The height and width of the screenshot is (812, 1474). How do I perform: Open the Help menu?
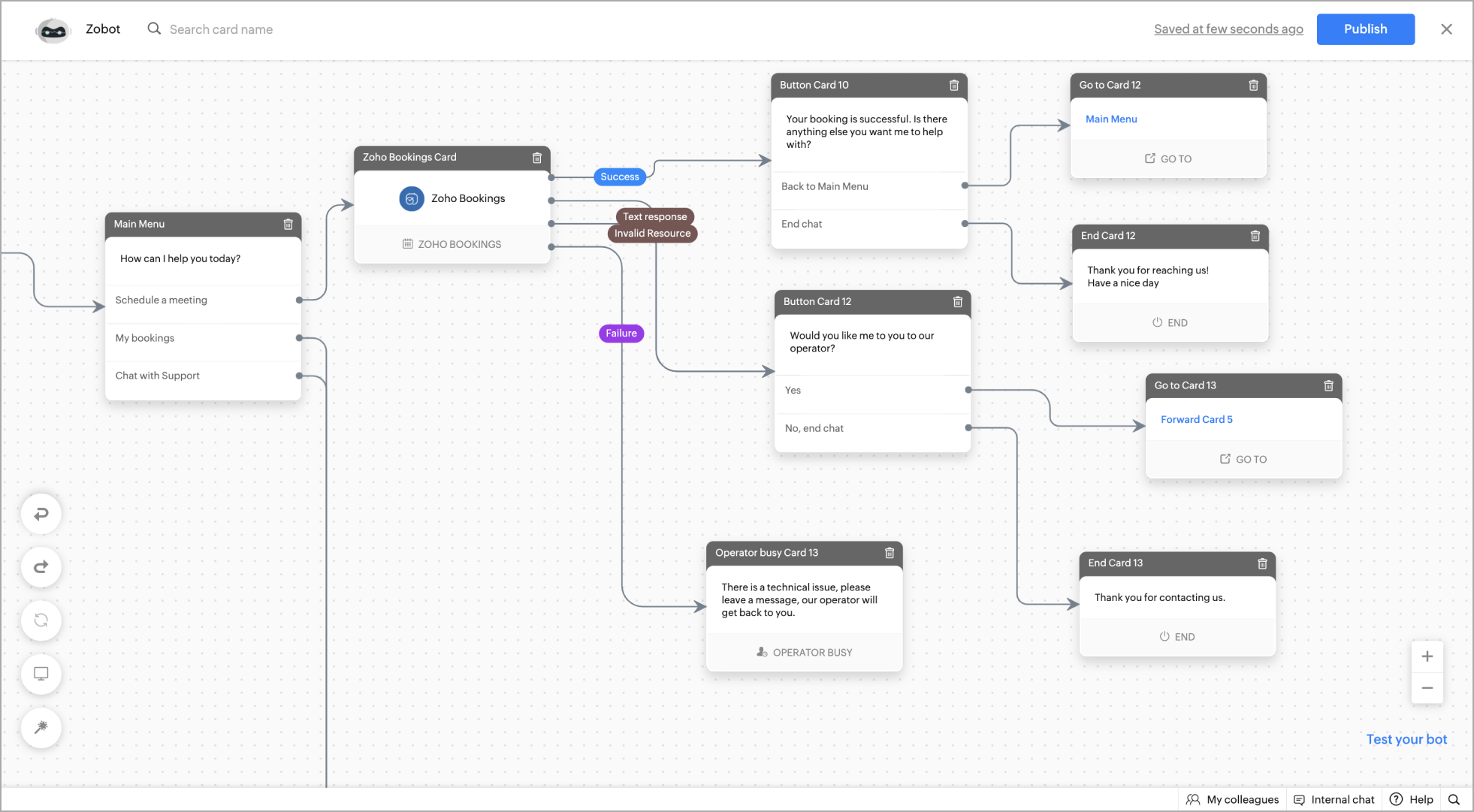(x=1412, y=799)
